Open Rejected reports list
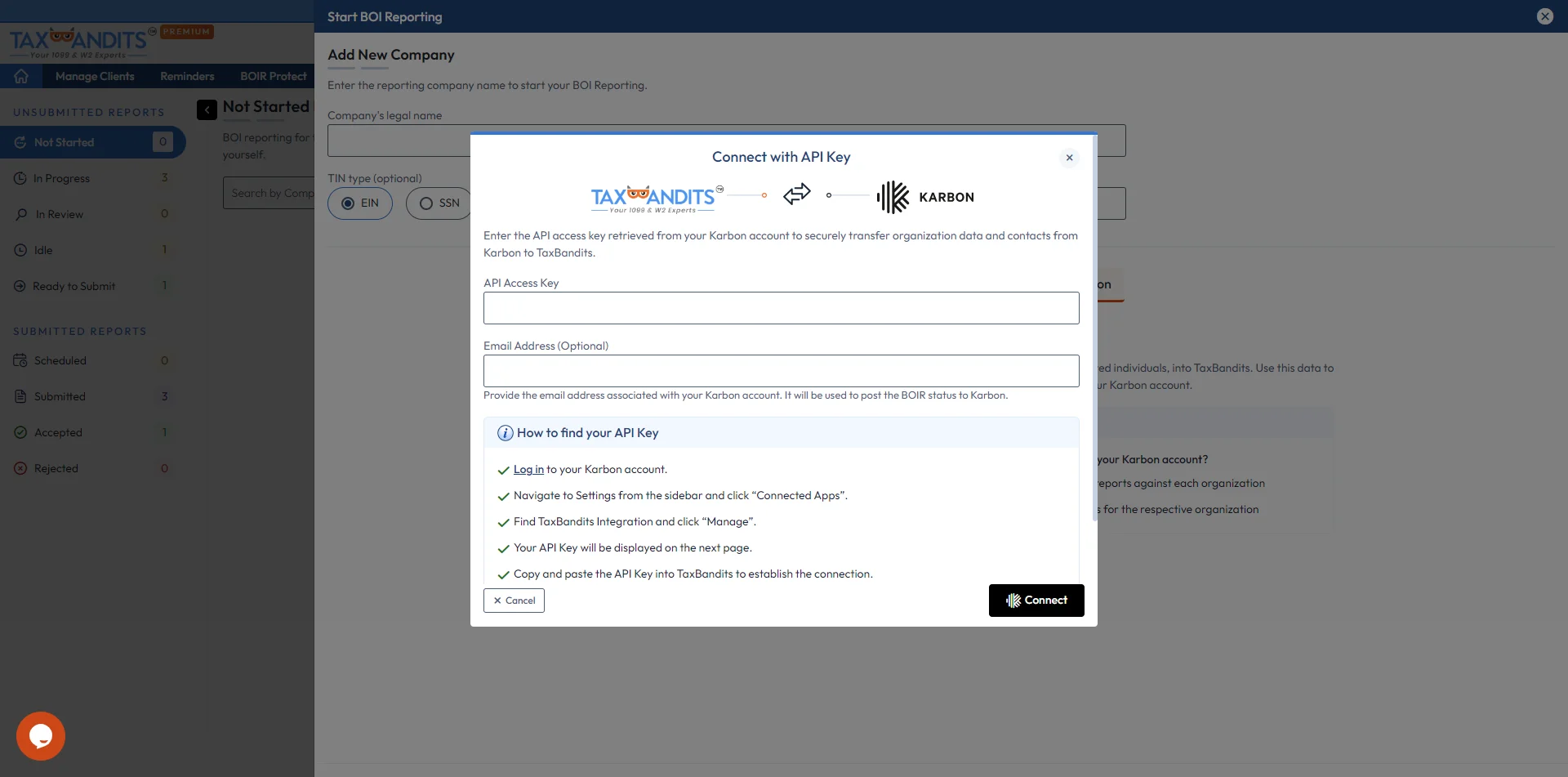 (92, 468)
